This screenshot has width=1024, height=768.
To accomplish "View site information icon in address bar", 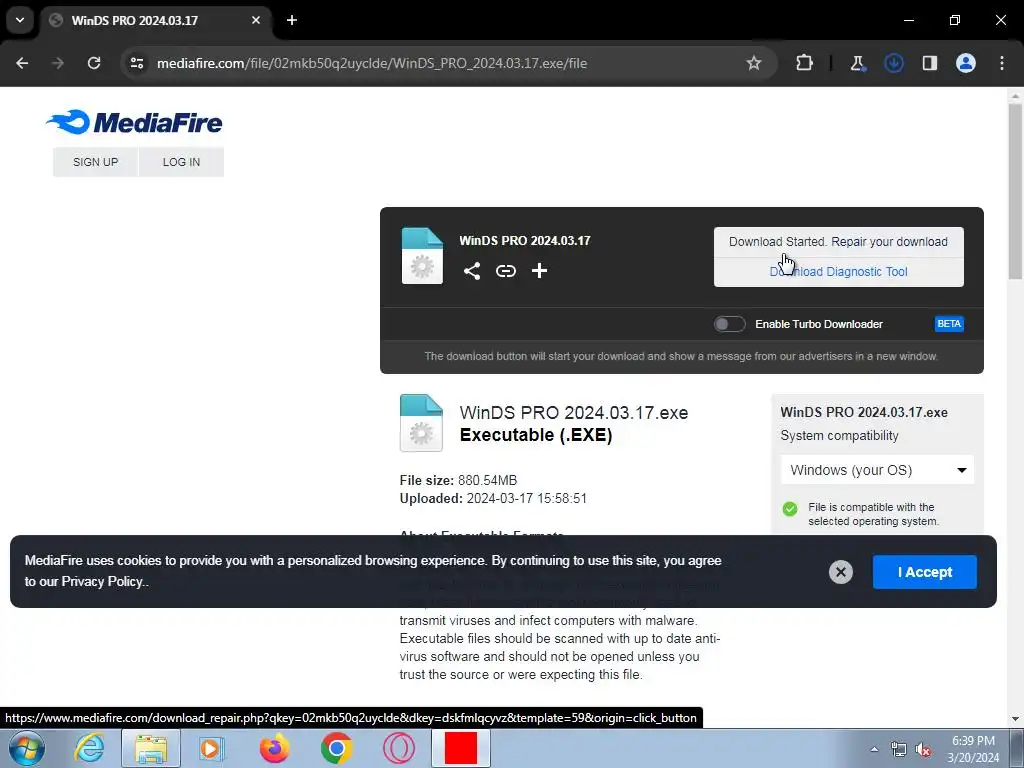I will 137,63.
